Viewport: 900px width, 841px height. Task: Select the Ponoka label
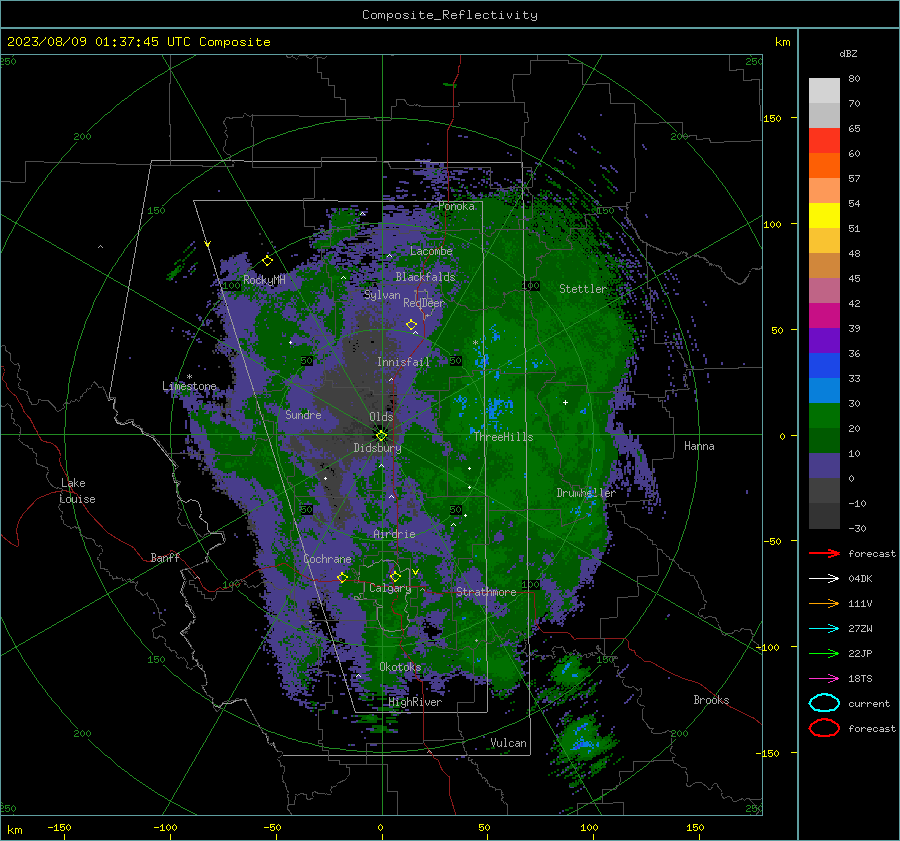(x=456, y=206)
